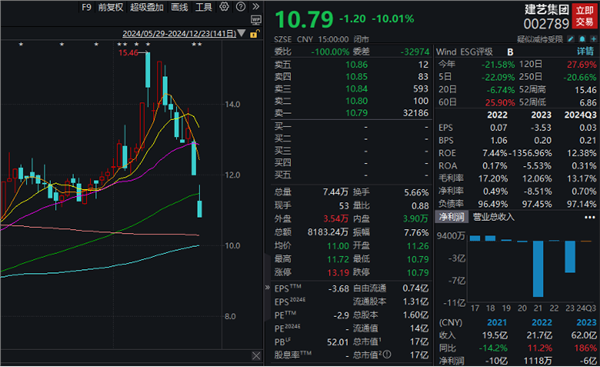Viewport: 600px width, 367px height.
Task: Open the help question-mark icon
Action: 241,7
